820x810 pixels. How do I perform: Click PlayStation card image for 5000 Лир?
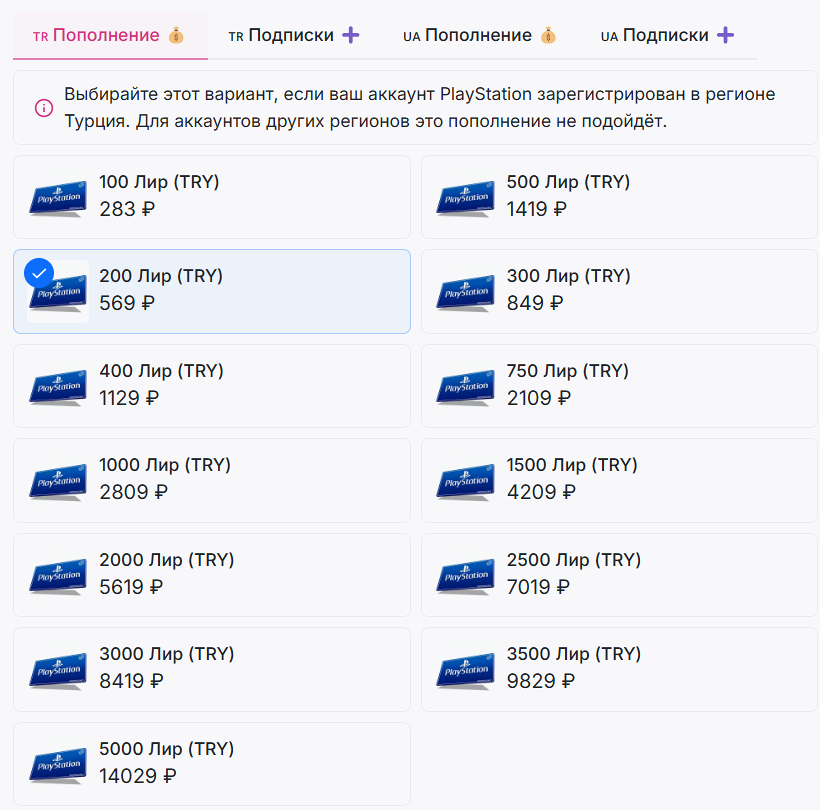click(x=58, y=765)
